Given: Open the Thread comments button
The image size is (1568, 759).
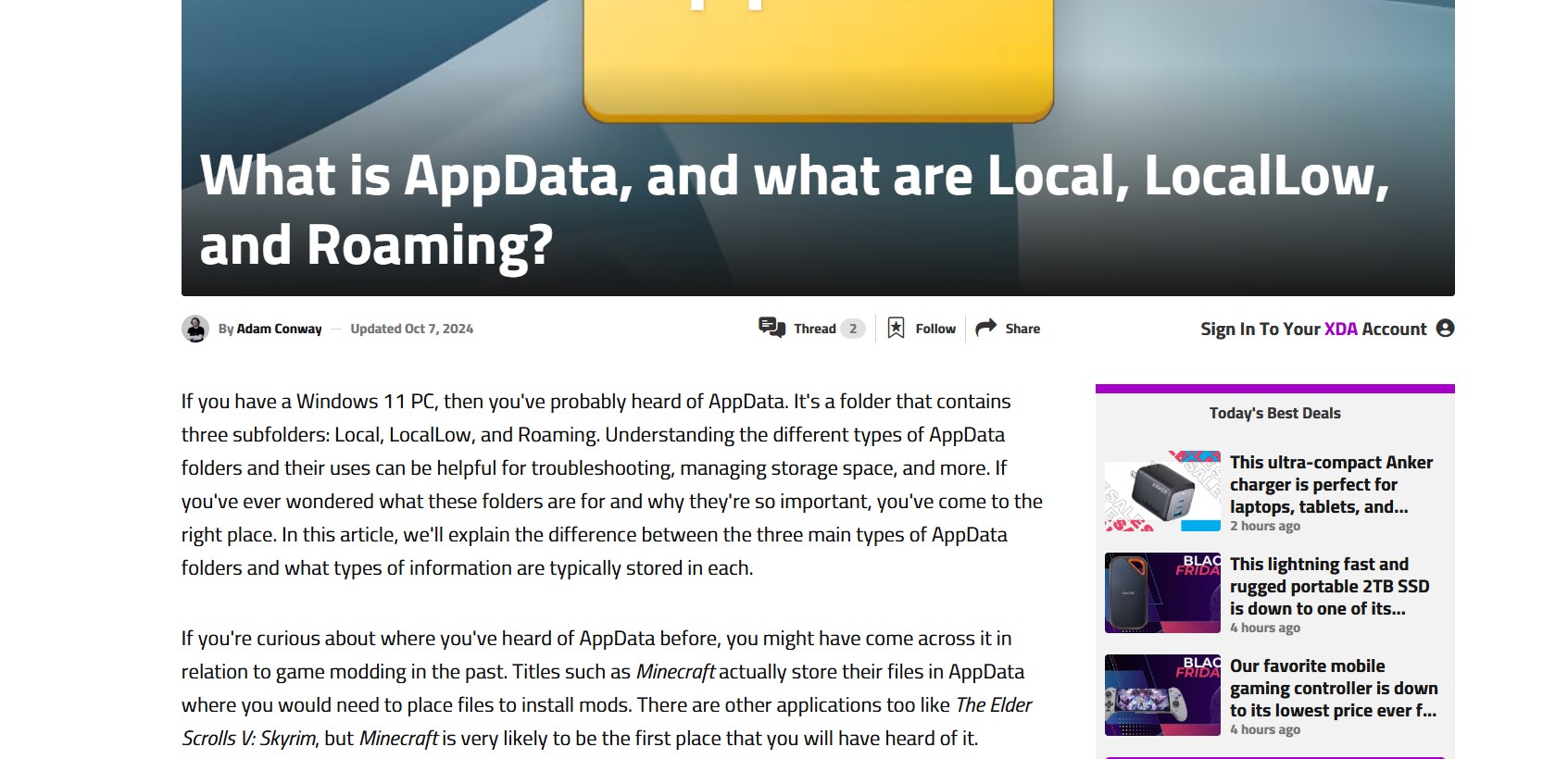Looking at the screenshot, I should point(811,329).
